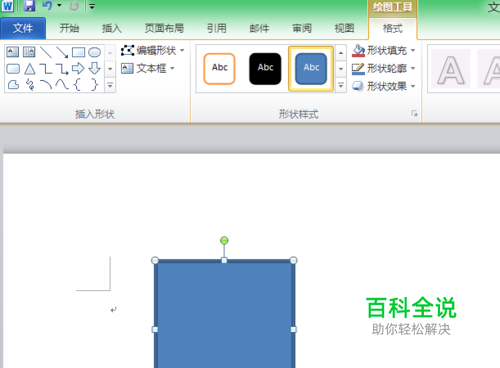Select the rectangle shape tool
This screenshot has width=500, height=368.
(79, 52)
